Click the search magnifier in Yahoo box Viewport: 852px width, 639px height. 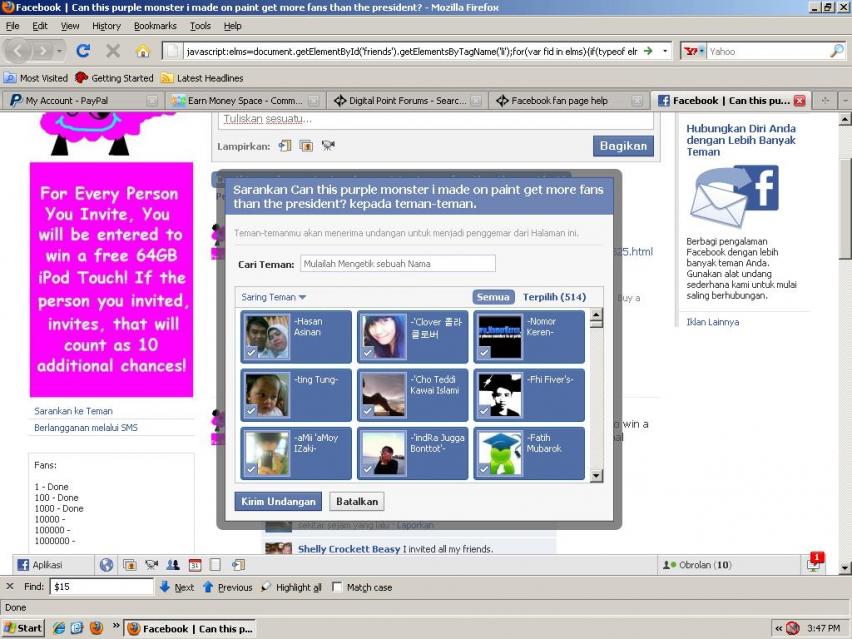(x=837, y=51)
